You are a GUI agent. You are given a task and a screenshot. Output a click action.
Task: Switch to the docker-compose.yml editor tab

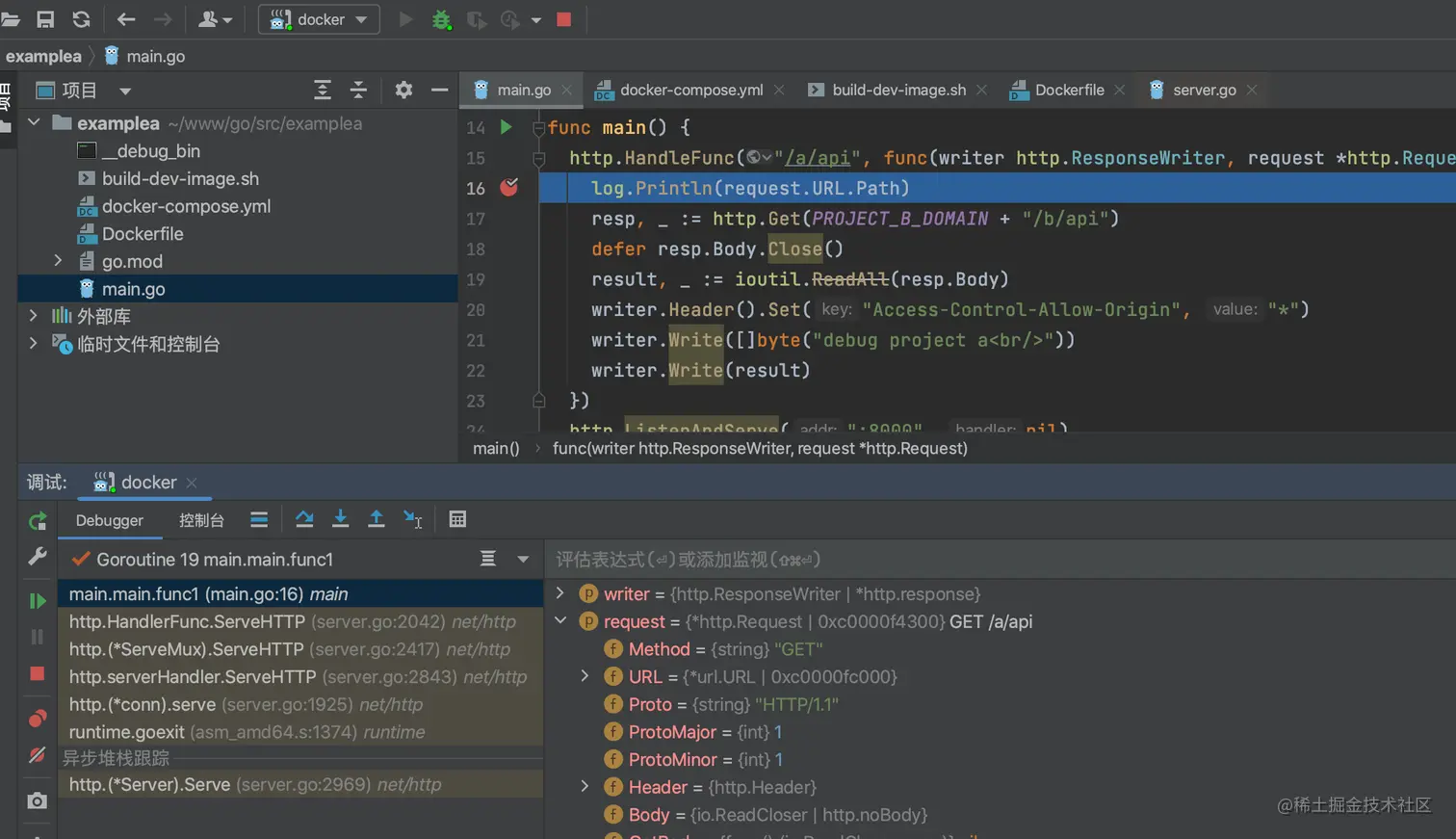(690, 90)
